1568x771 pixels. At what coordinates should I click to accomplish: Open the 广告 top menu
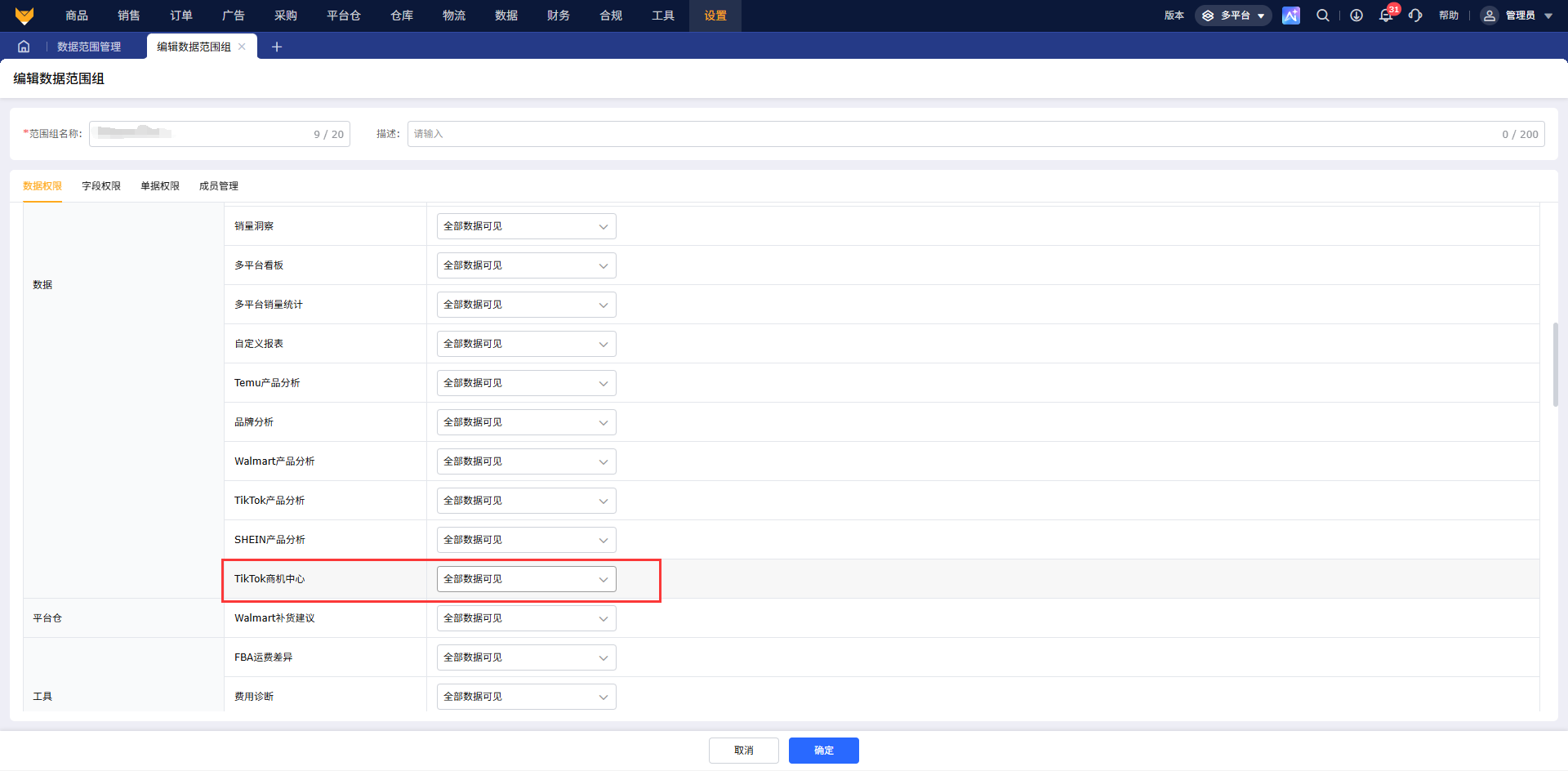[234, 16]
